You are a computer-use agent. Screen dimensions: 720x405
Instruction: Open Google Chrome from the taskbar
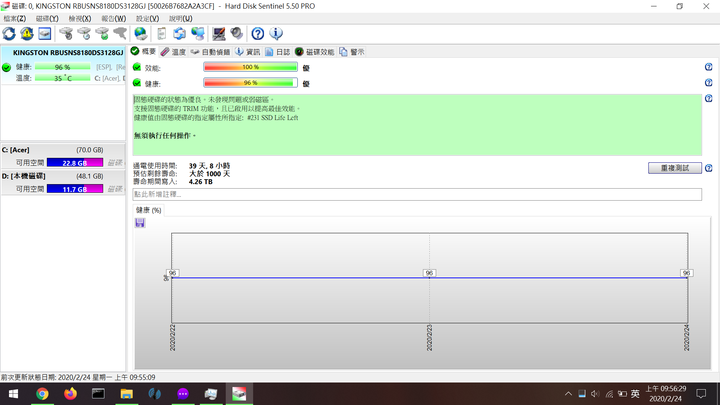42,394
